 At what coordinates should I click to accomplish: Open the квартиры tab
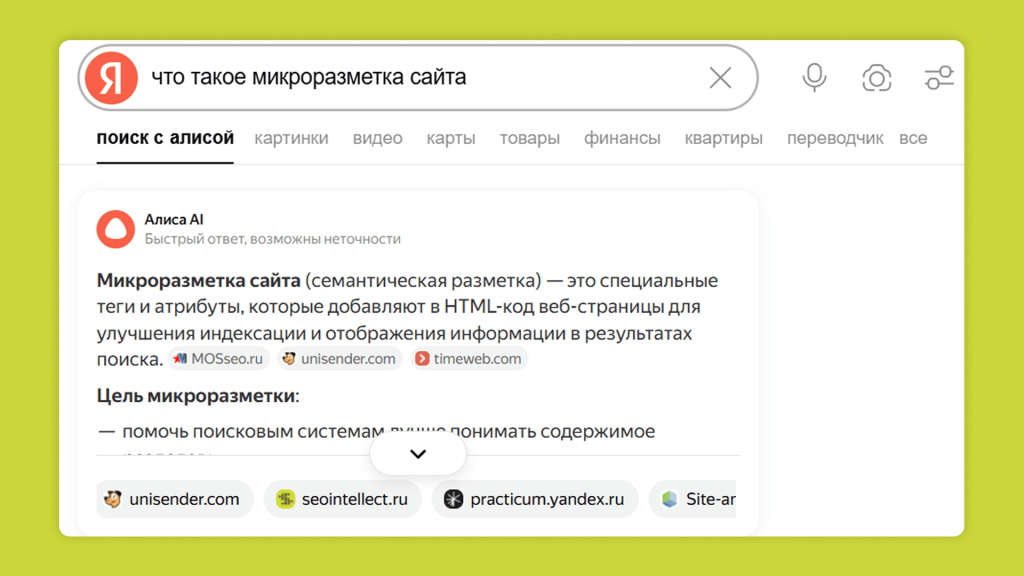[x=723, y=138]
